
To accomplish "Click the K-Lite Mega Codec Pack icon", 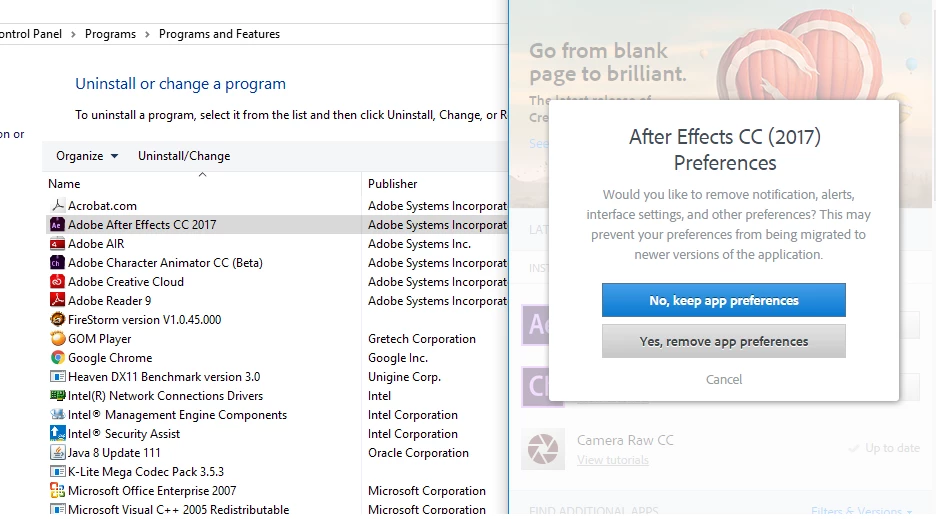I will 57,472.
